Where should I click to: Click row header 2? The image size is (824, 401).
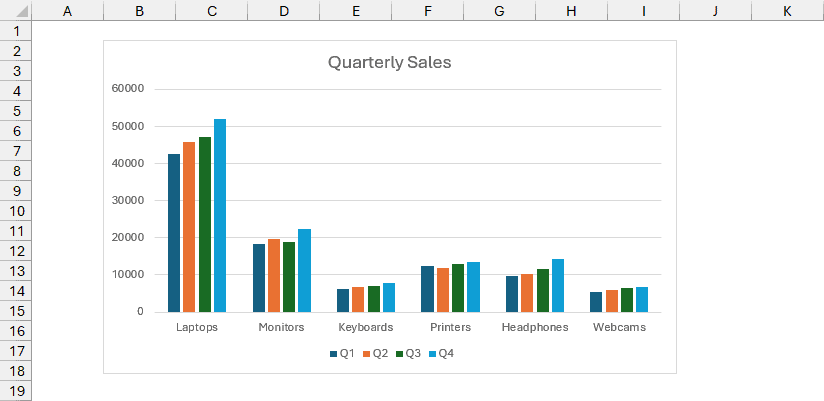[16, 51]
